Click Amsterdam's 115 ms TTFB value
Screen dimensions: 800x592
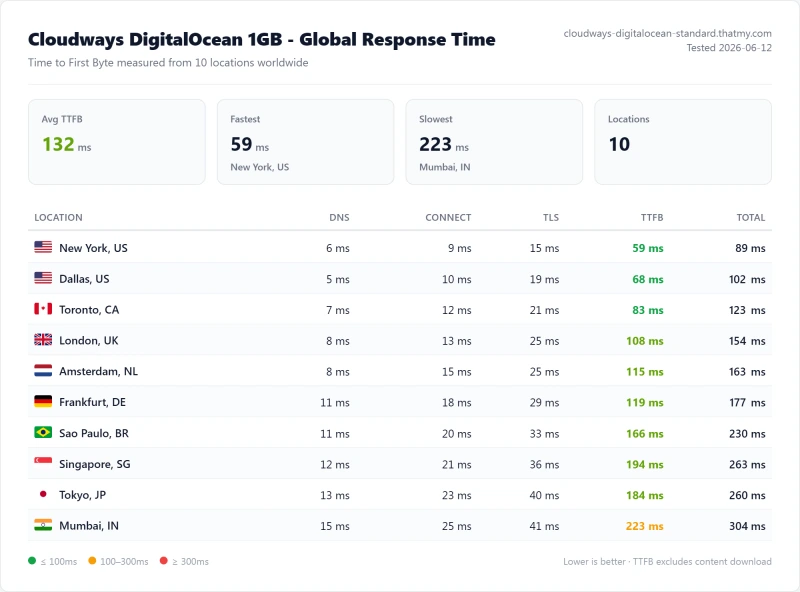[x=645, y=372]
